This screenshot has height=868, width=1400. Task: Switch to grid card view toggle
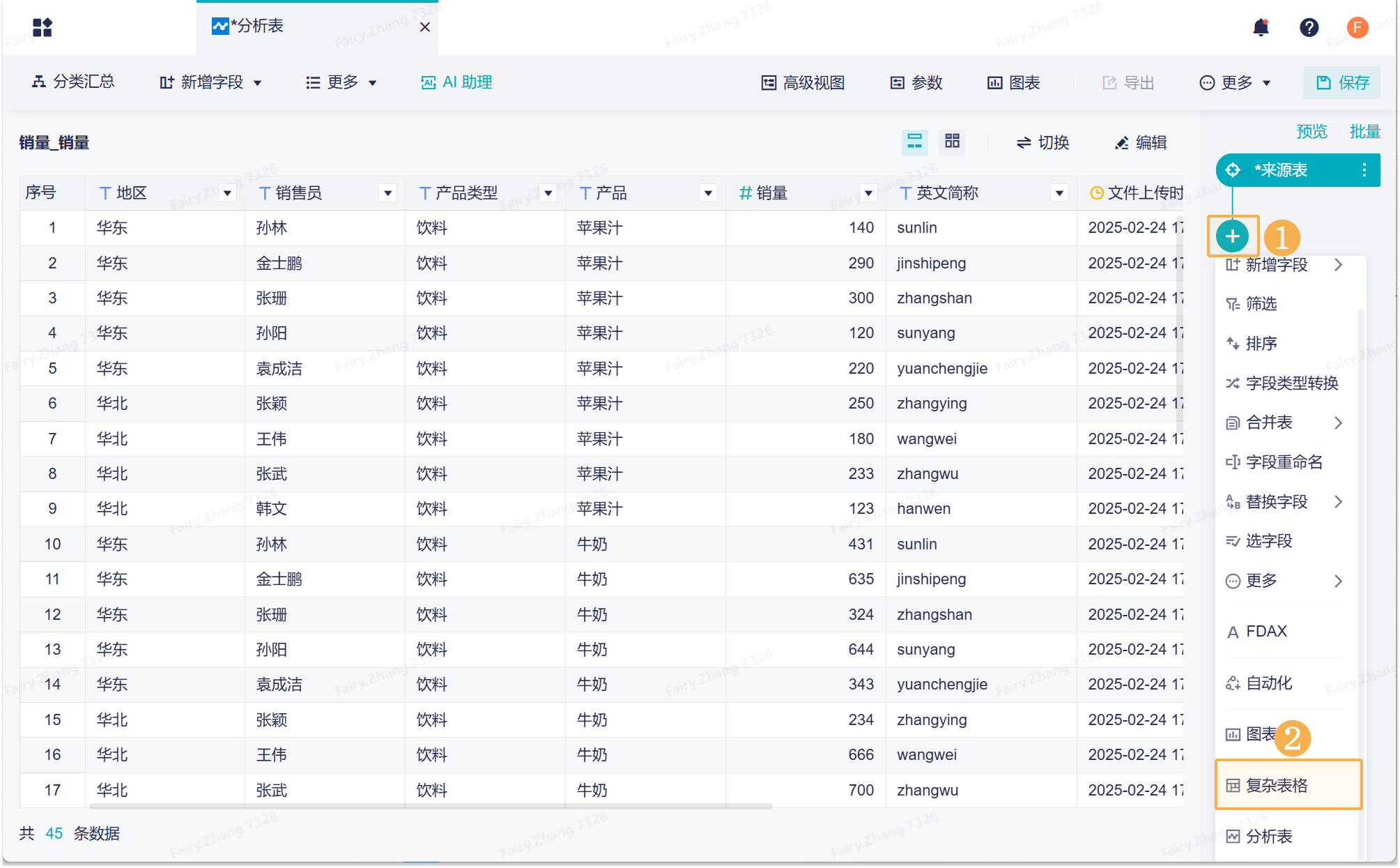(952, 142)
